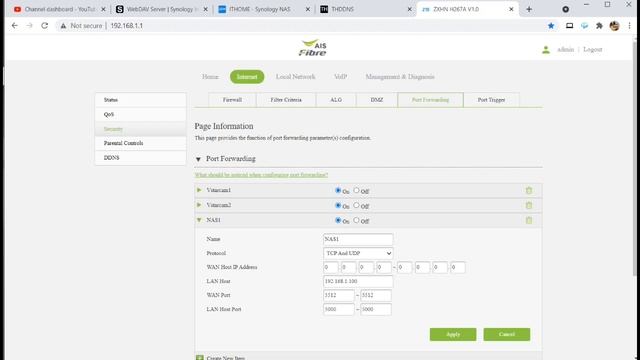Delete the NAS1 rule with trash icon
The width and height of the screenshot is (640, 360).
[529, 220]
